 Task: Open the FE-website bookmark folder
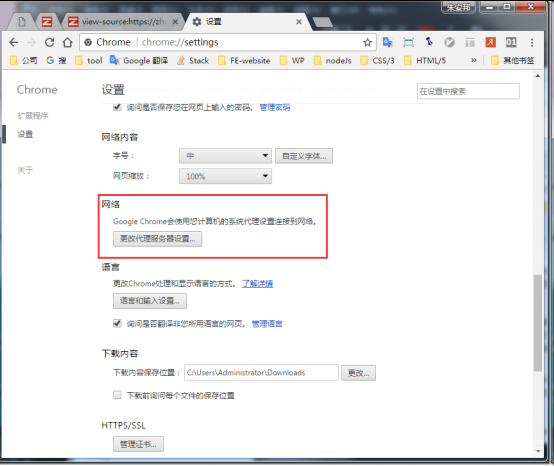[x=244, y=61]
